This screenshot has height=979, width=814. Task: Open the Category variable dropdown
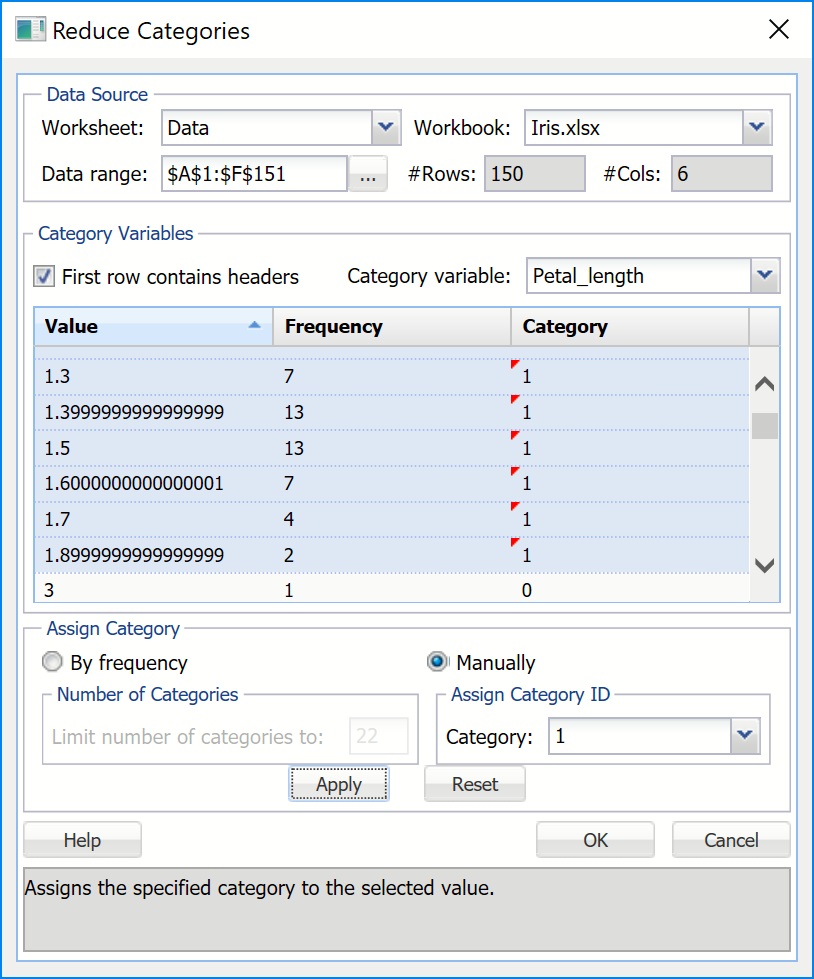[765, 275]
